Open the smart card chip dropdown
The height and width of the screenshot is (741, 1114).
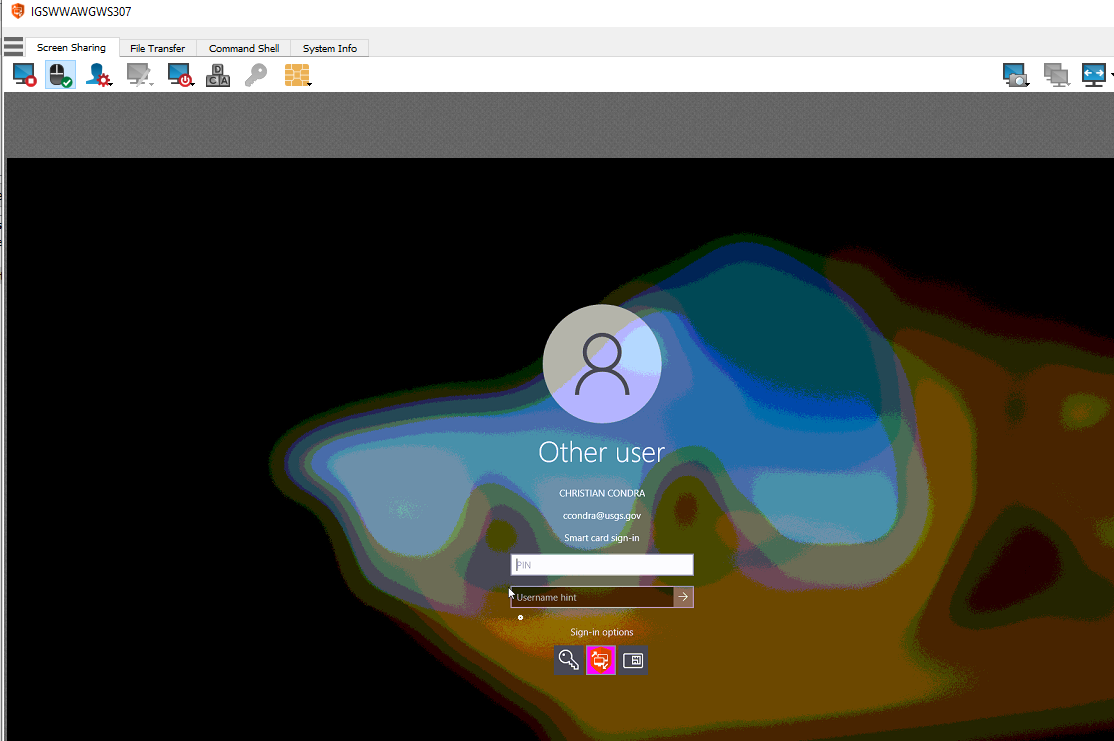point(298,75)
